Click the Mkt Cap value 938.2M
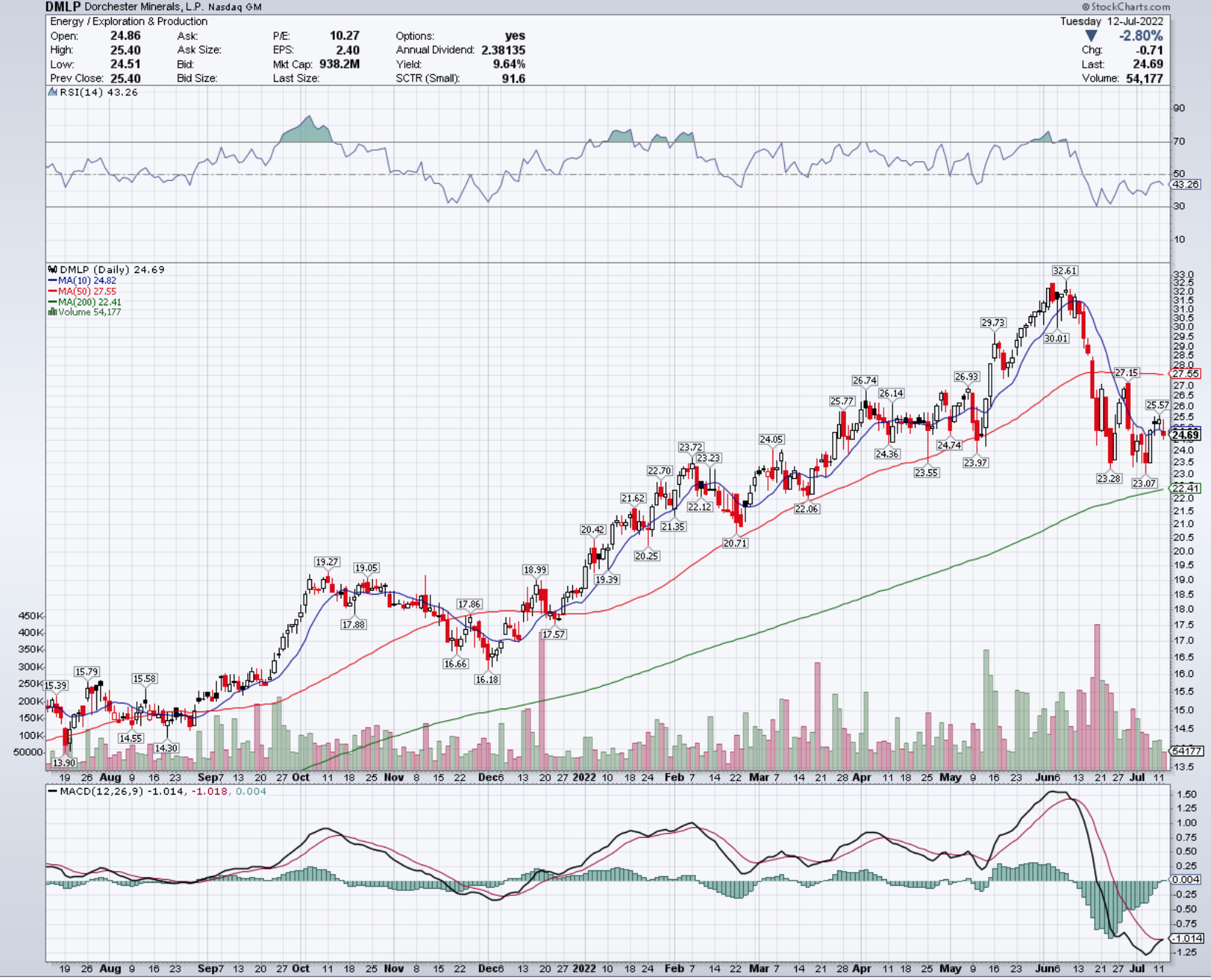 339,64
